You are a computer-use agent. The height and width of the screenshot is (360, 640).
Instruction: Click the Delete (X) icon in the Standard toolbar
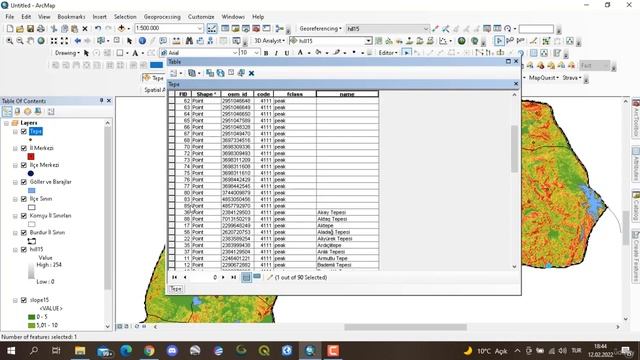[85, 29]
